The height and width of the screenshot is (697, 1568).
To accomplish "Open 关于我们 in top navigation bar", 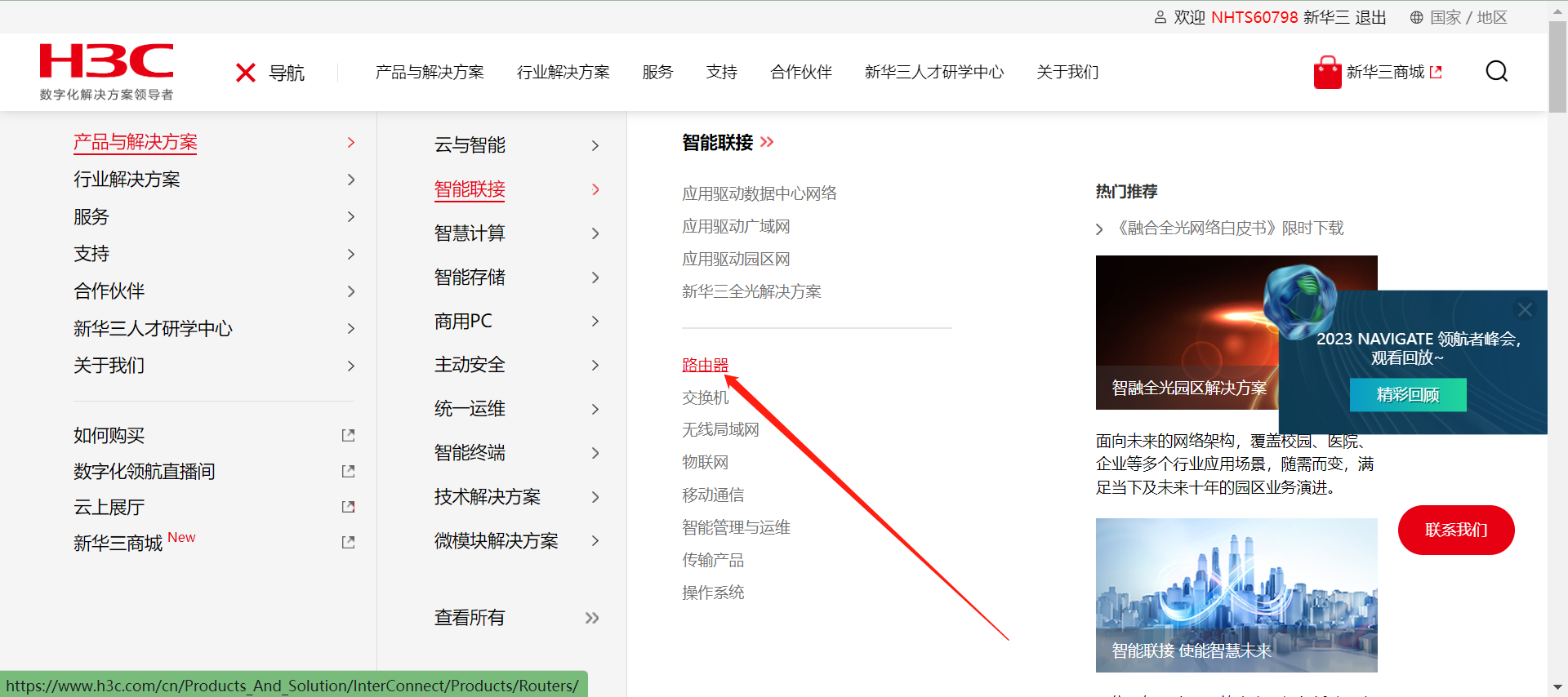I will tap(1067, 72).
